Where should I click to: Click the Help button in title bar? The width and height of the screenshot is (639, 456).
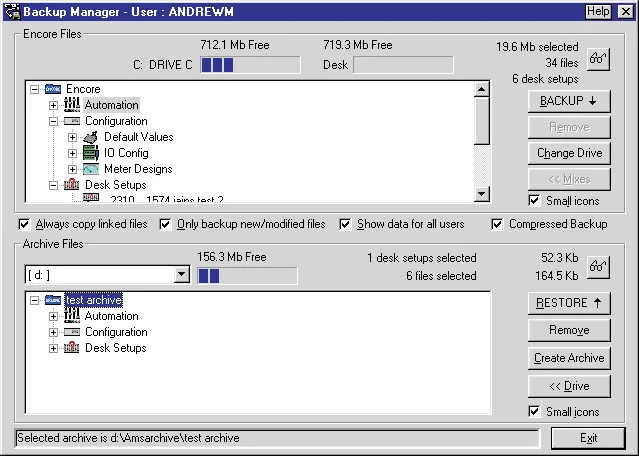tap(598, 11)
